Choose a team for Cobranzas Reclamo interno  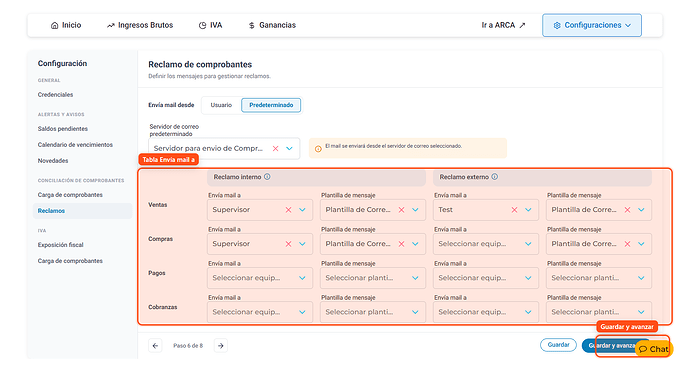(x=260, y=312)
